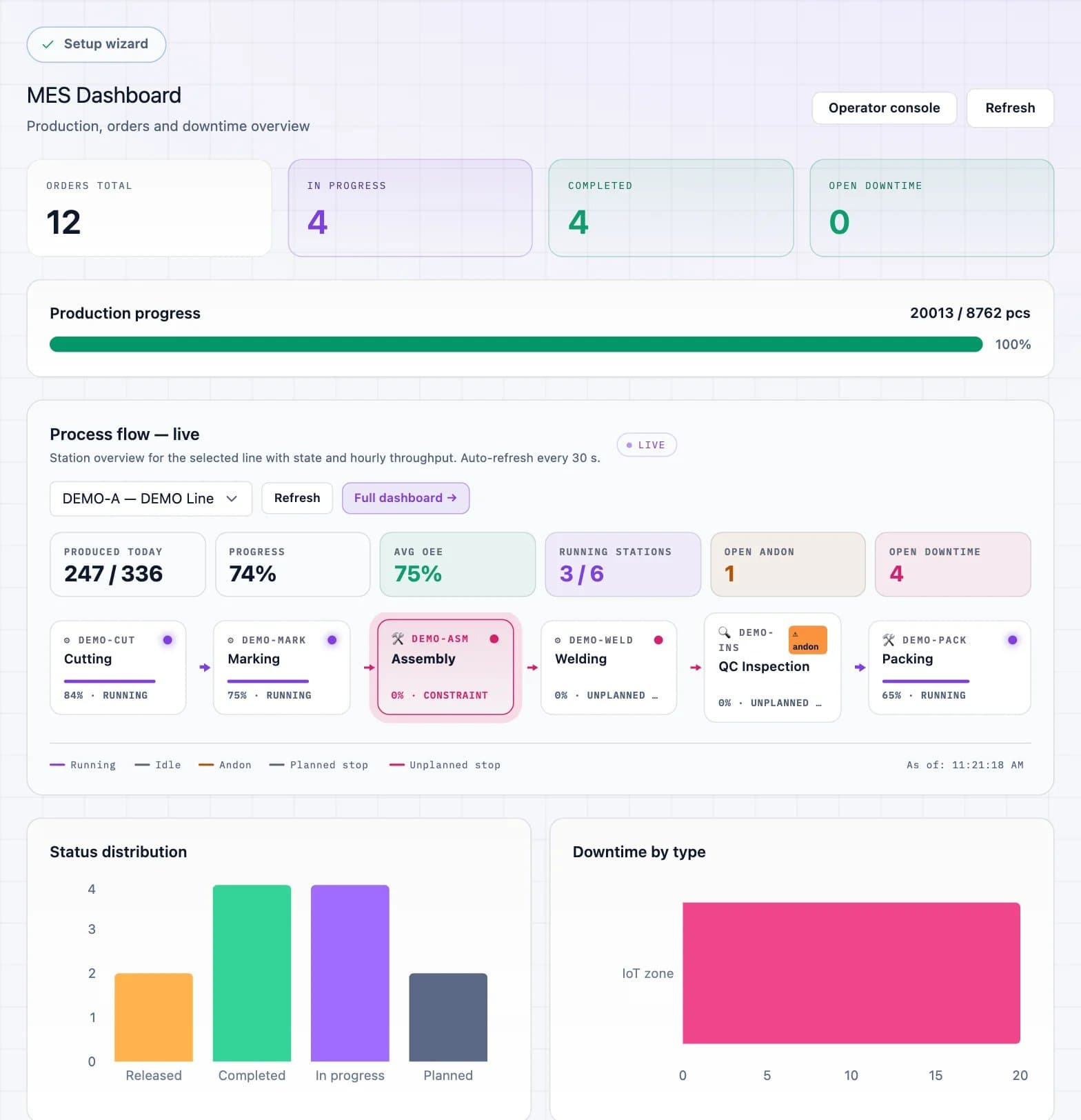Click the orange Released bar
This screenshot has height=1120, width=1081.
(x=154, y=1017)
